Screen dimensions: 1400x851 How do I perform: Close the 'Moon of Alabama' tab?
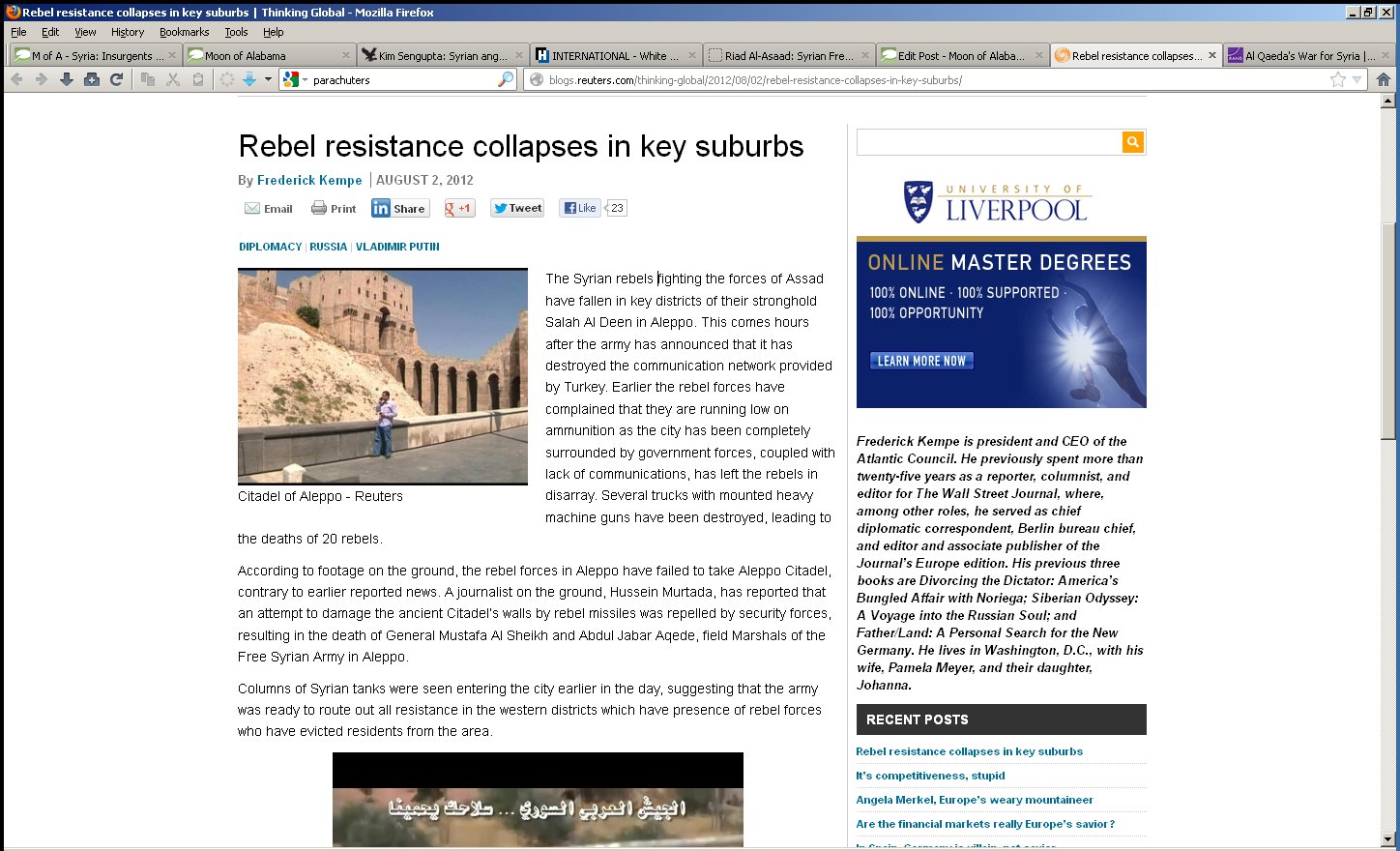[346, 55]
